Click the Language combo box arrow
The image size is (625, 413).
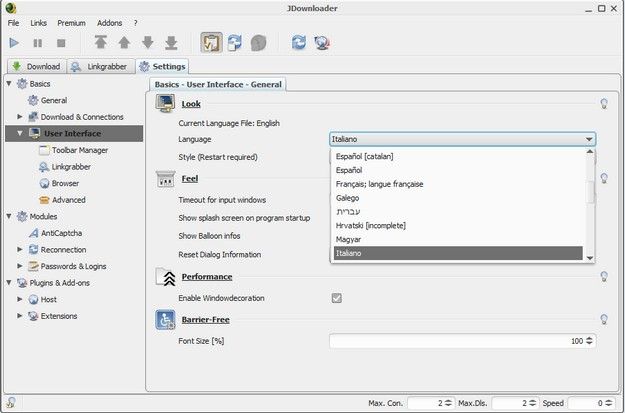[x=588, y=140]
